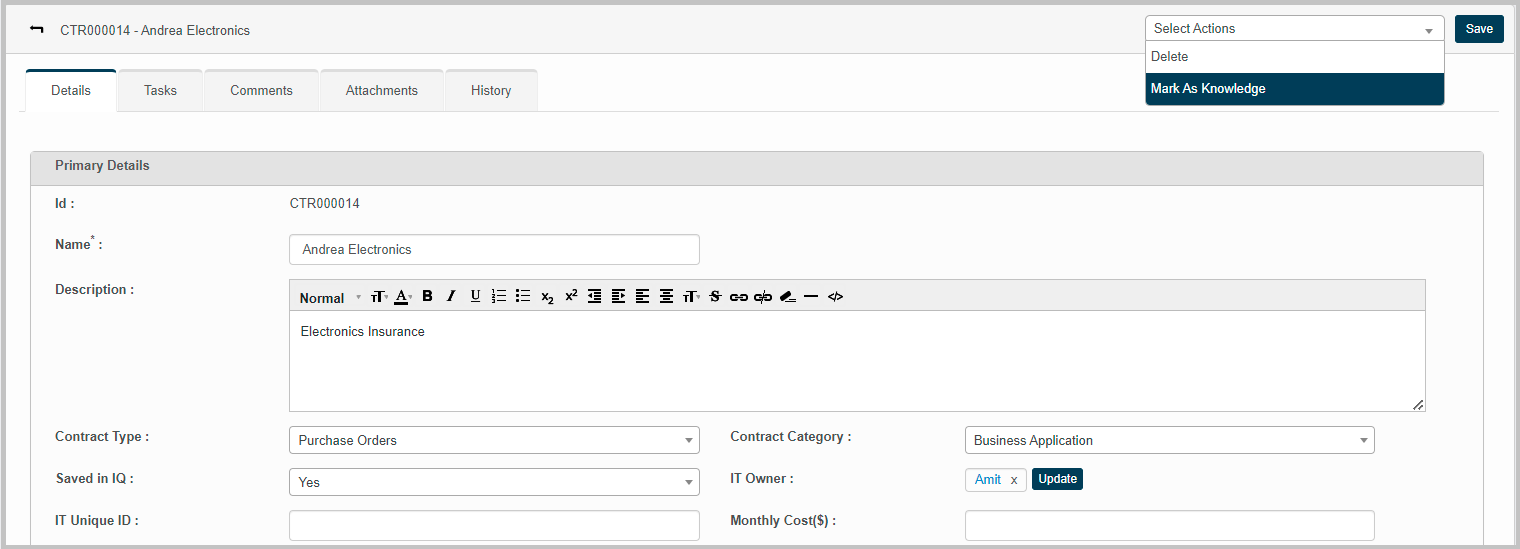Apply subscript formatting
This screenshot has height=549, width=1520.
[x=547, y=297]
